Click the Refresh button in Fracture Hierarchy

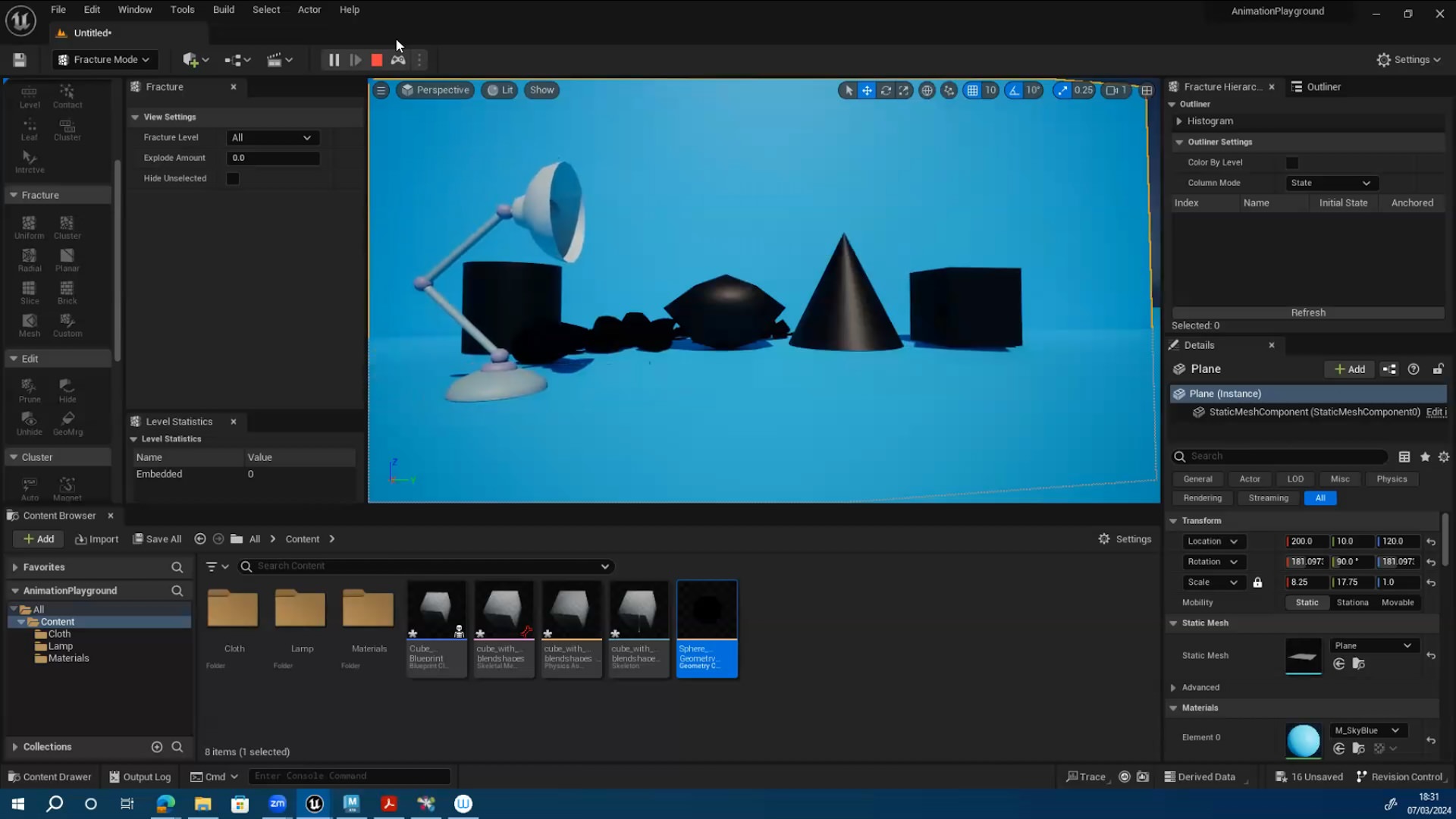[x=1307, y=312]
